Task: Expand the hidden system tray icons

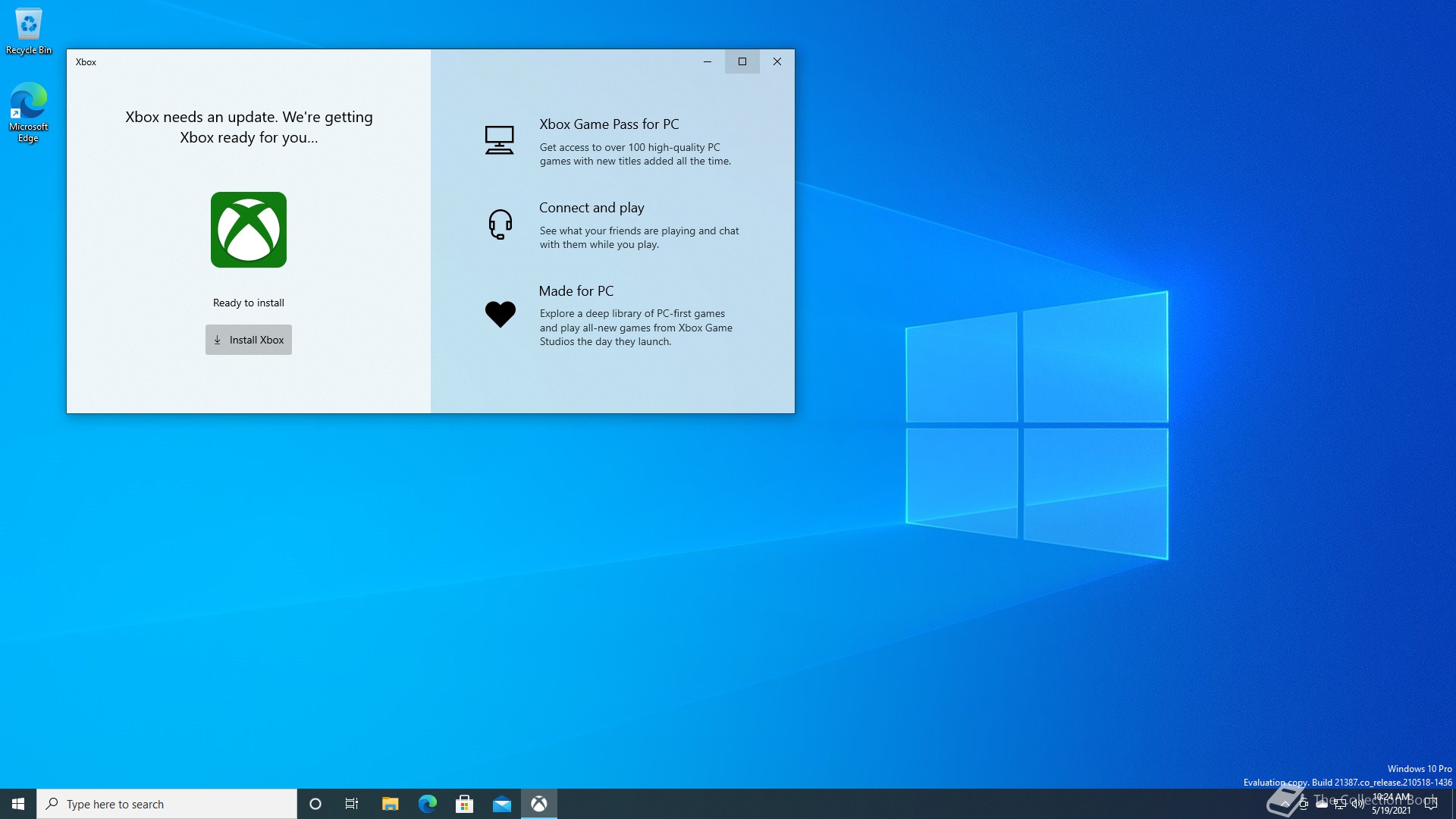Action: coord(1285,804)
